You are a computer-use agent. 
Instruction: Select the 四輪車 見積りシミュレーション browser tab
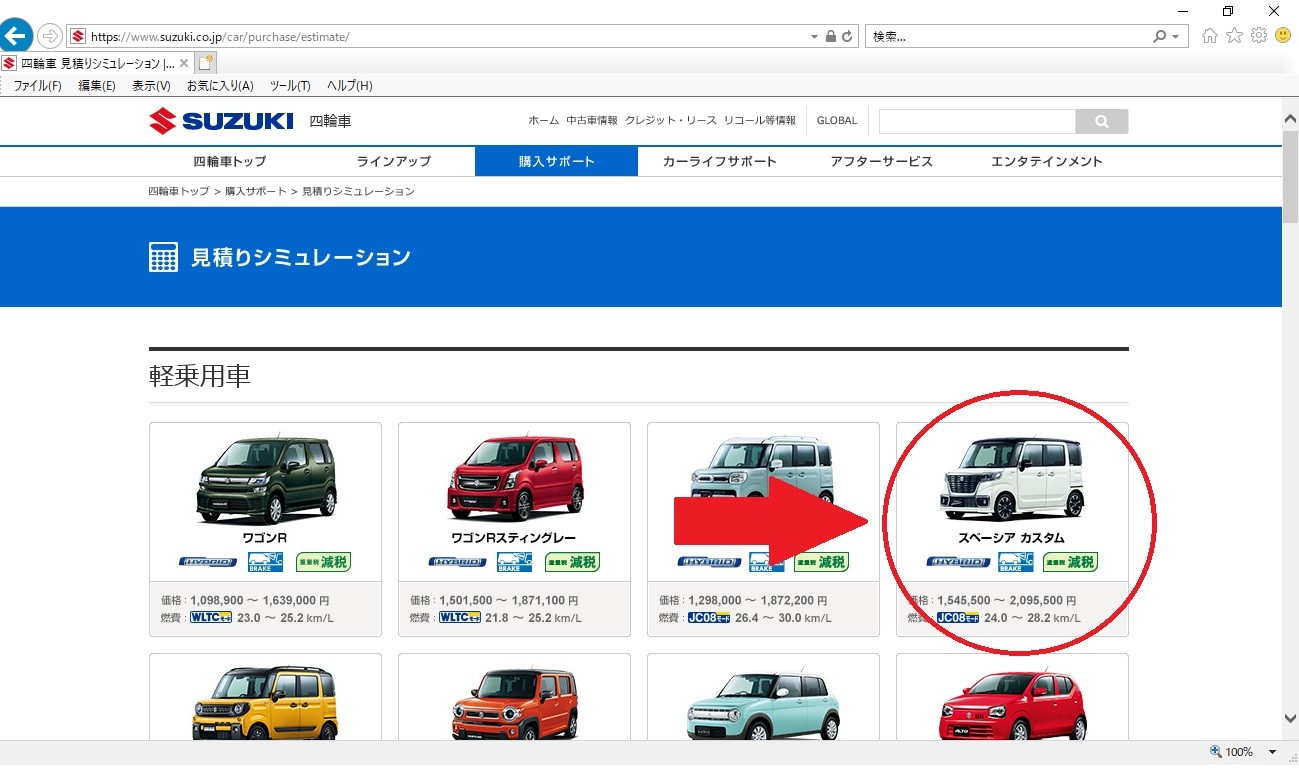click(96, 63)
